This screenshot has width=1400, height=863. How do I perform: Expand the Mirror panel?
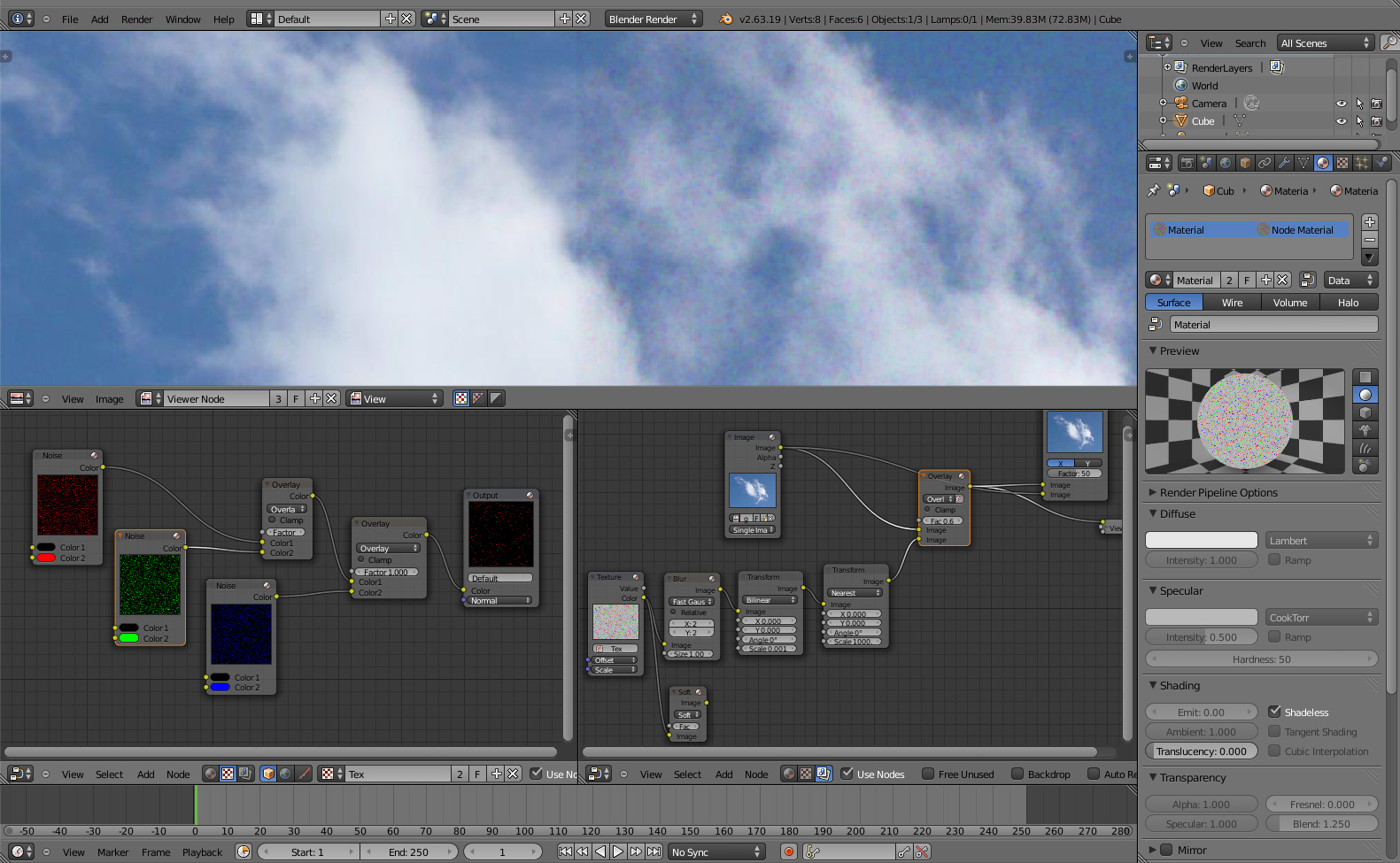point(1153,850)
